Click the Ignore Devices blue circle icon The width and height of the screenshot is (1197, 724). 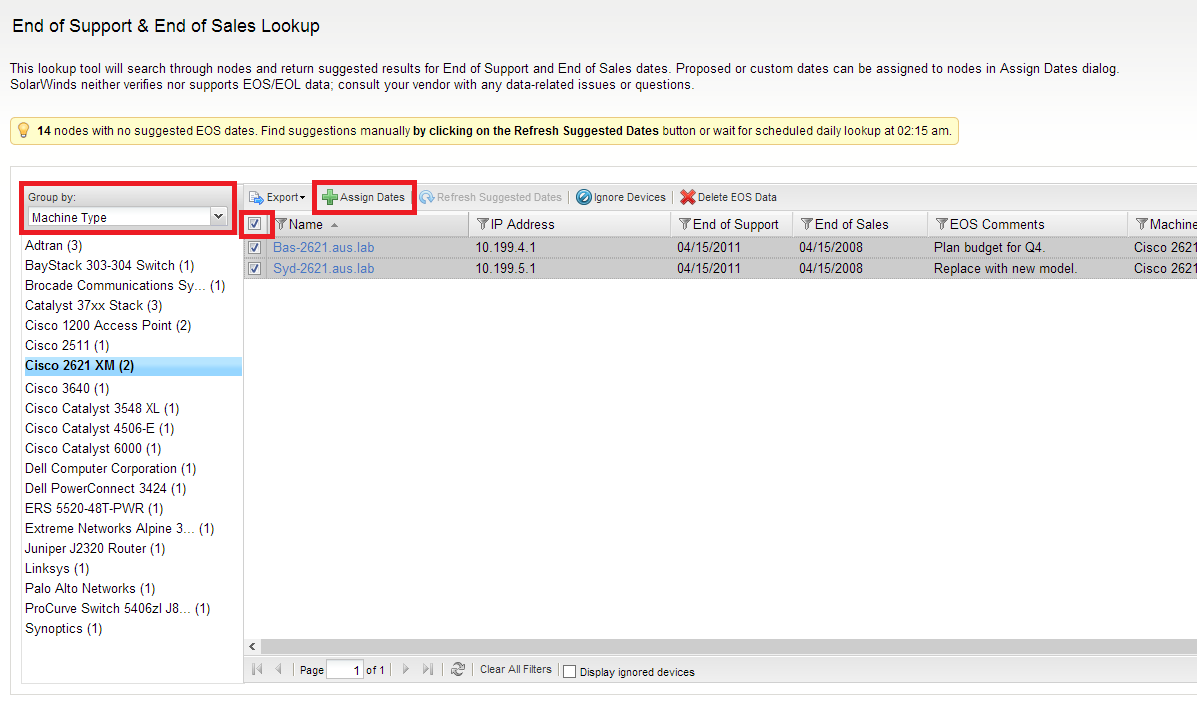click(583, 197)
